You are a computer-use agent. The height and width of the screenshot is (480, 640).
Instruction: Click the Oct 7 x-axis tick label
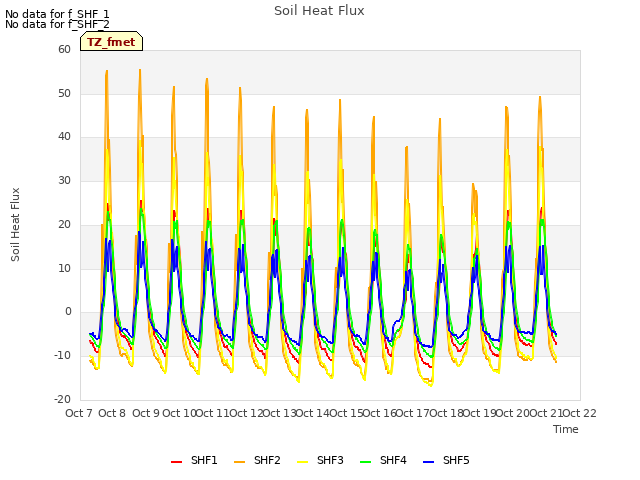[79, 413]
